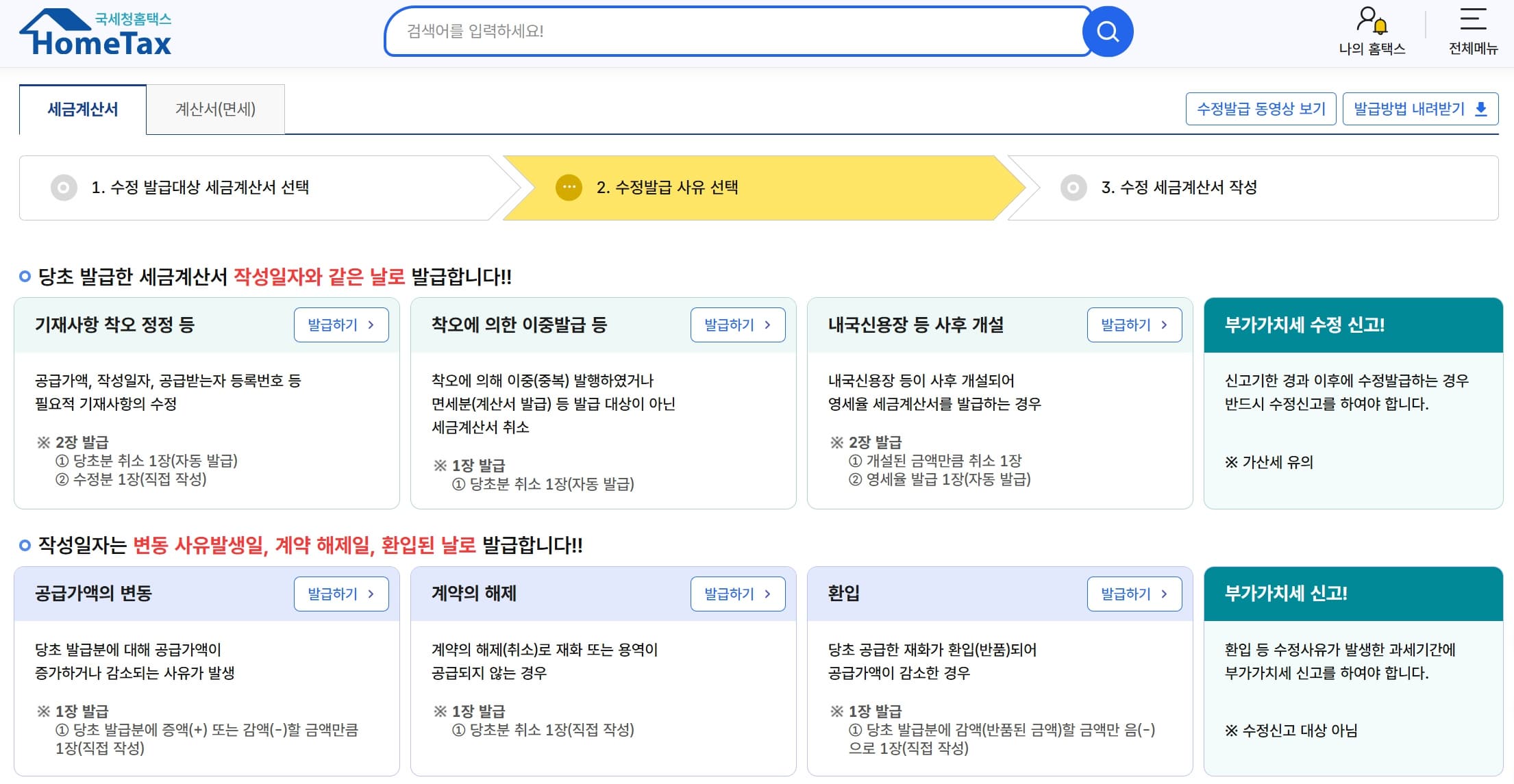Image resolution: width=1514 pixels, height=784 pixels.
Task: Click the step 1 circle indicator
Action: click(x=64, y=188)
